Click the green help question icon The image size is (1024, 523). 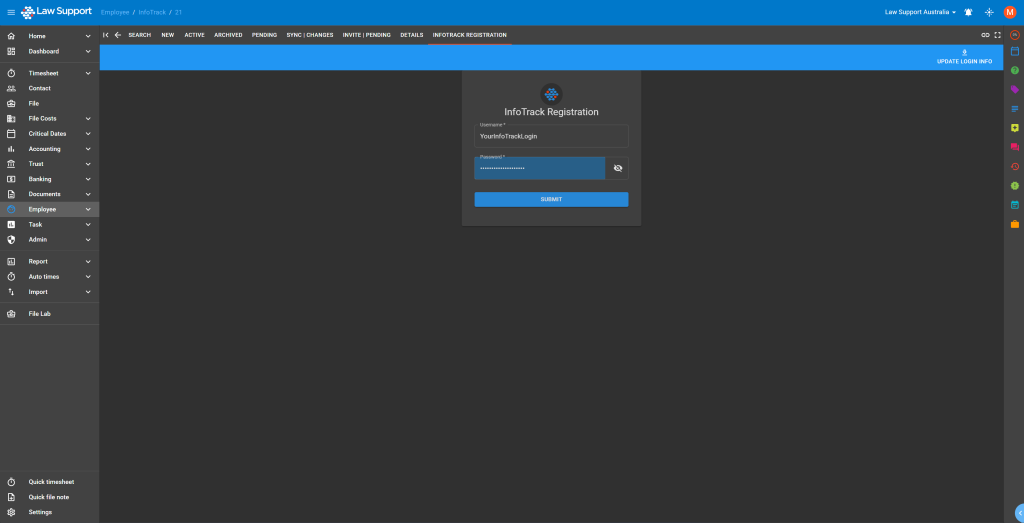(x=1014, y=70)
